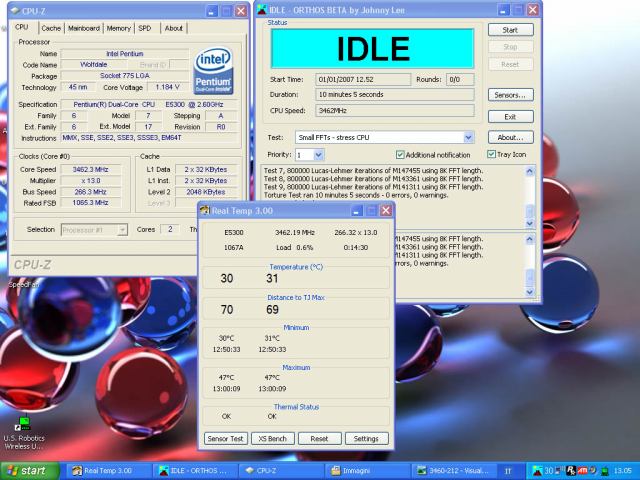Click the ORTHOS tray icon in the system tray
640x480 pixels.
click(538, 471)
